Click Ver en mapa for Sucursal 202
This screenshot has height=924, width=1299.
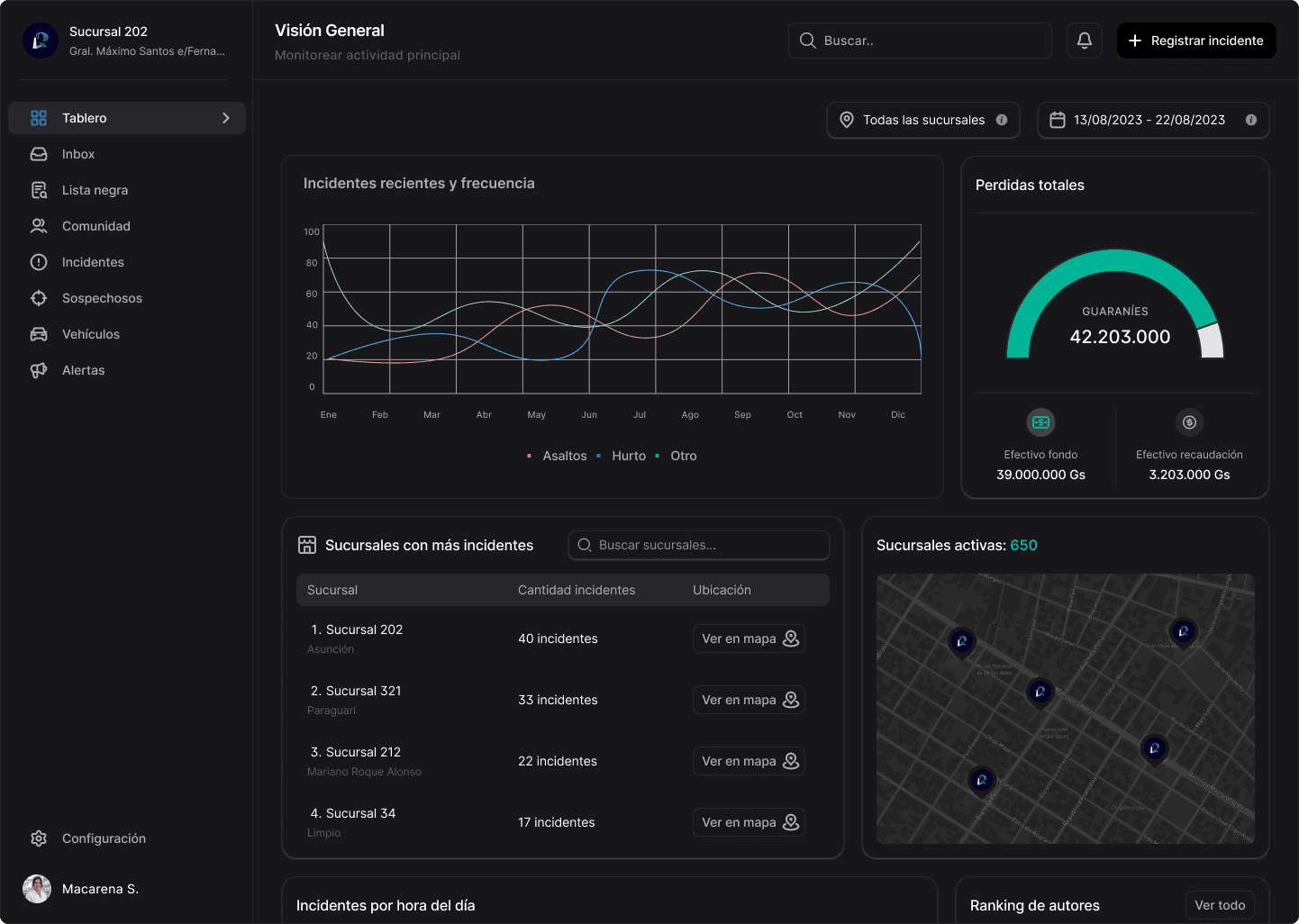click(x=749, y=639)
